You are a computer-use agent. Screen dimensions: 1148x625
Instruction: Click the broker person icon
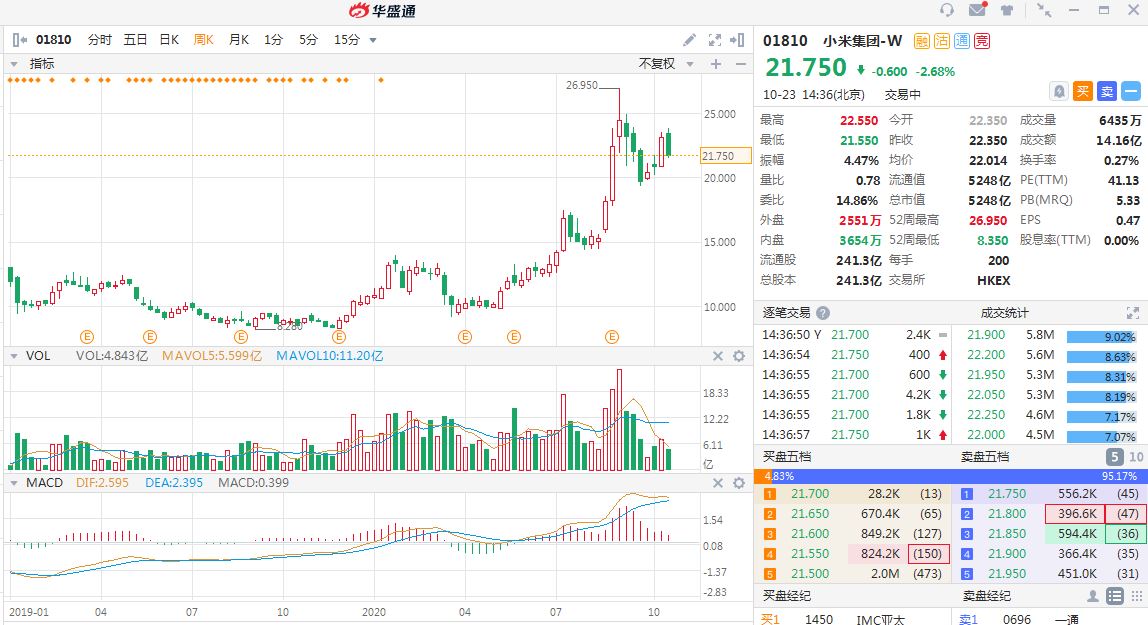click(x=1093, y=596)
